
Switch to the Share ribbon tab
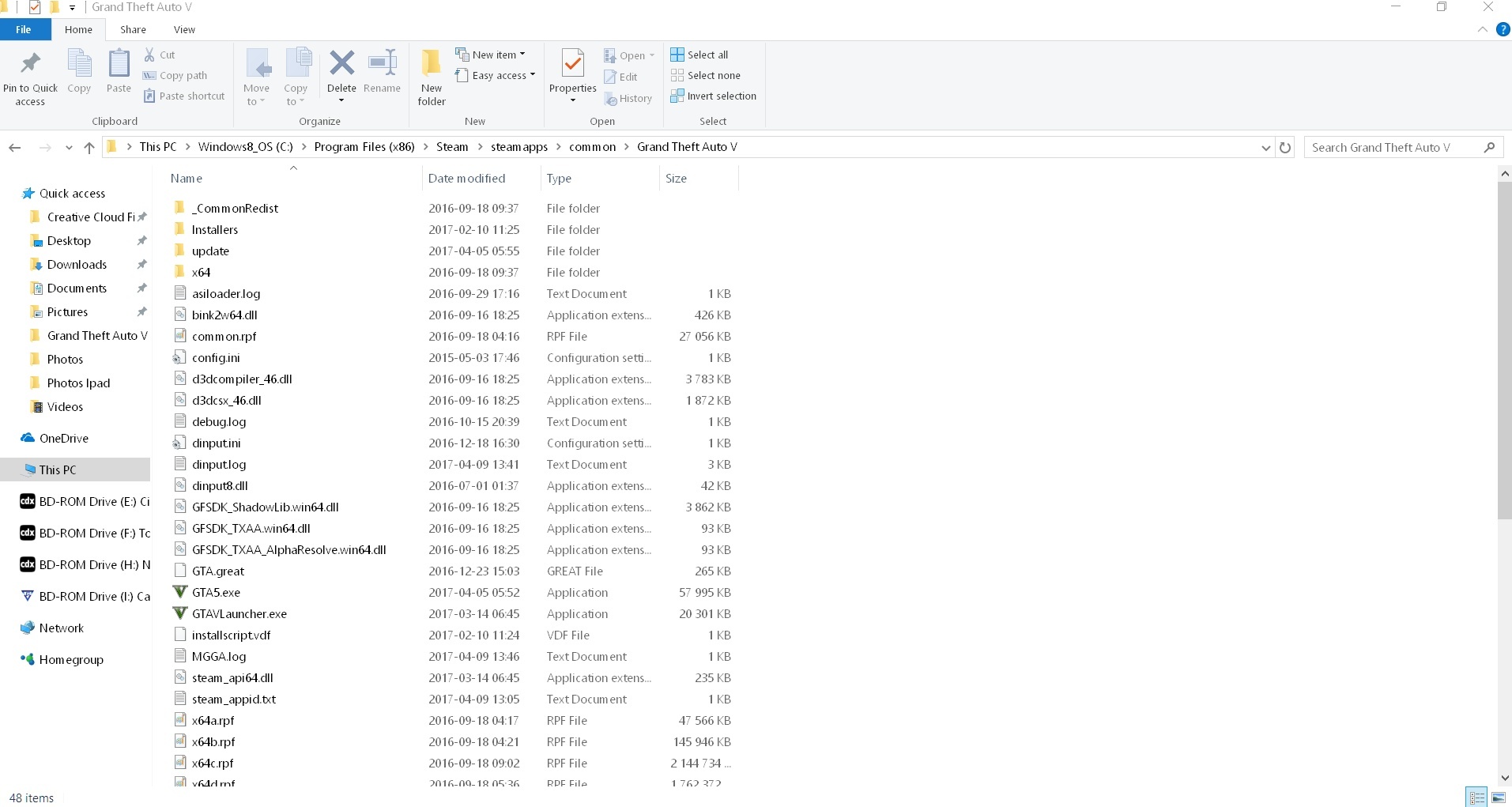[x=133, y=29]
